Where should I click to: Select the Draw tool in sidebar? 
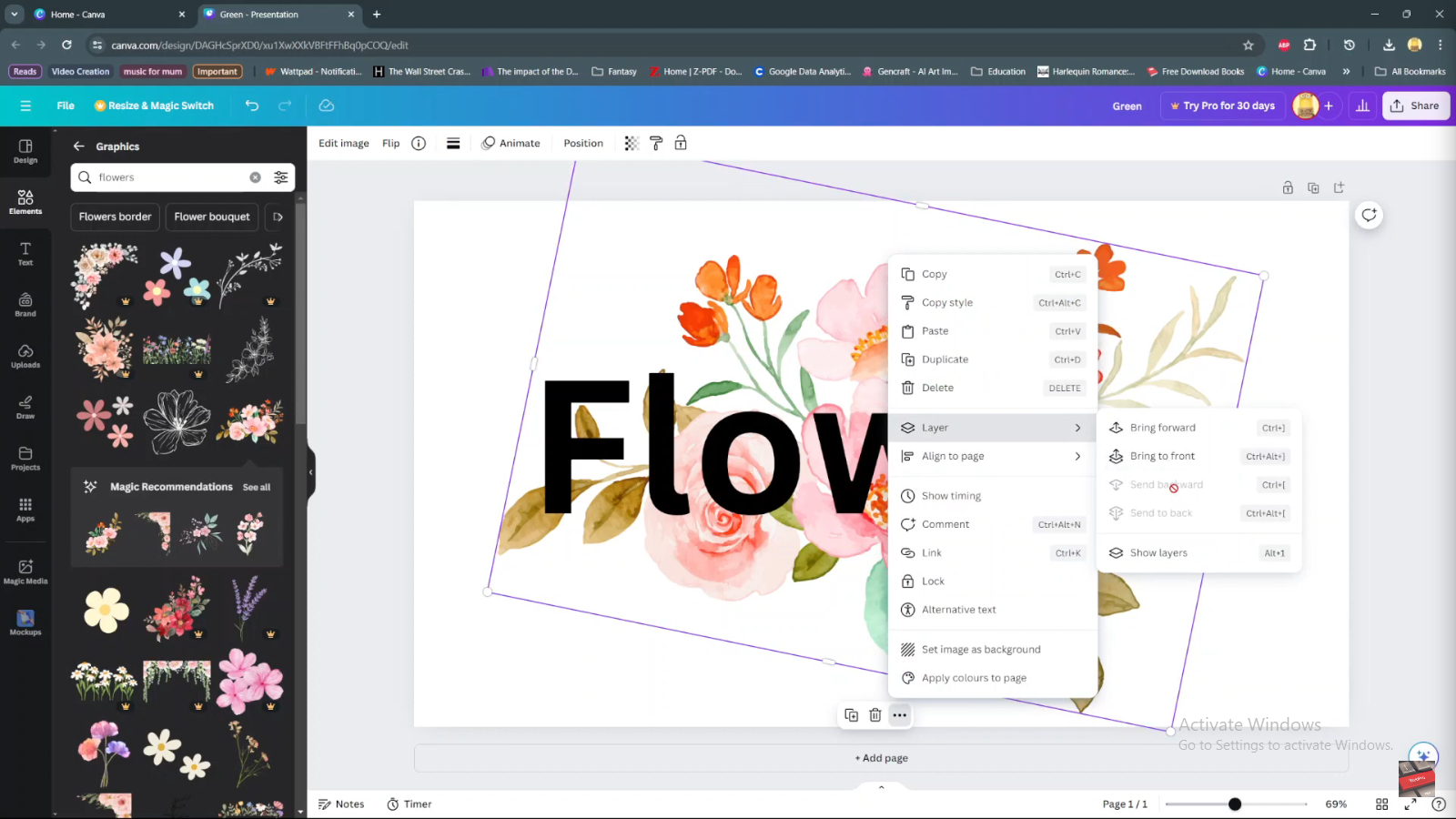(x=25, y=407)
